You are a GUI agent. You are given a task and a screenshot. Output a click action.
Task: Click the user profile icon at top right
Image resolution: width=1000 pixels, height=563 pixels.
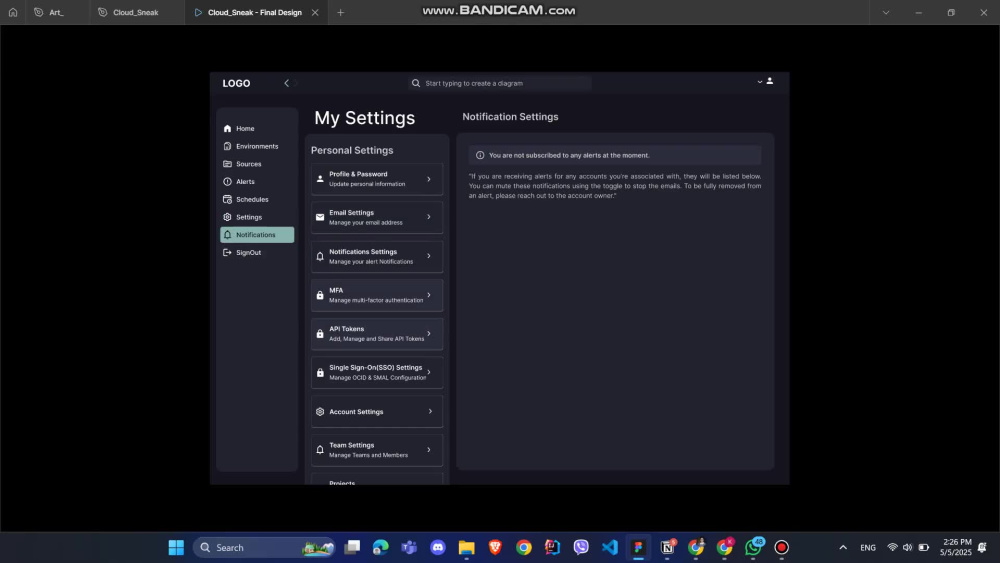click(x=770, y=81)
